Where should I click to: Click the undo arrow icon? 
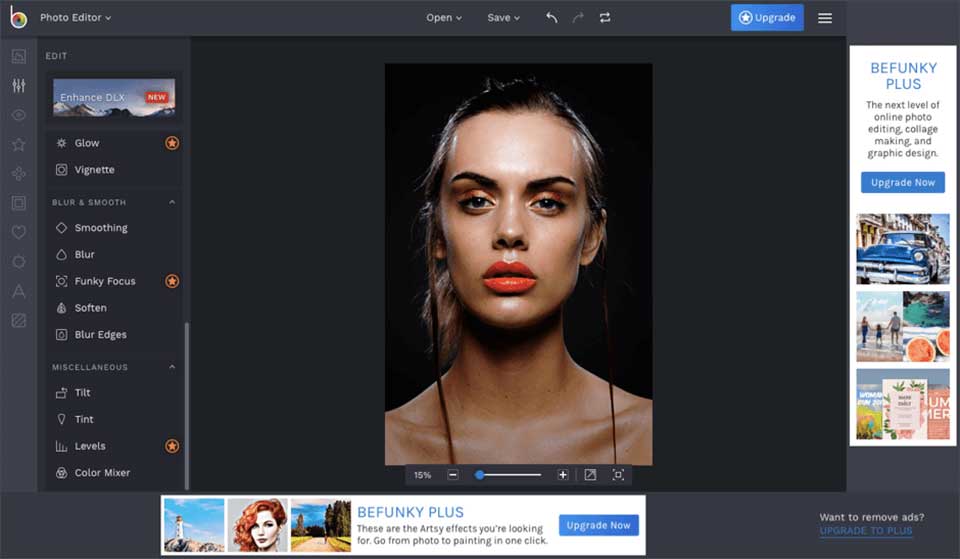(552, 18)
